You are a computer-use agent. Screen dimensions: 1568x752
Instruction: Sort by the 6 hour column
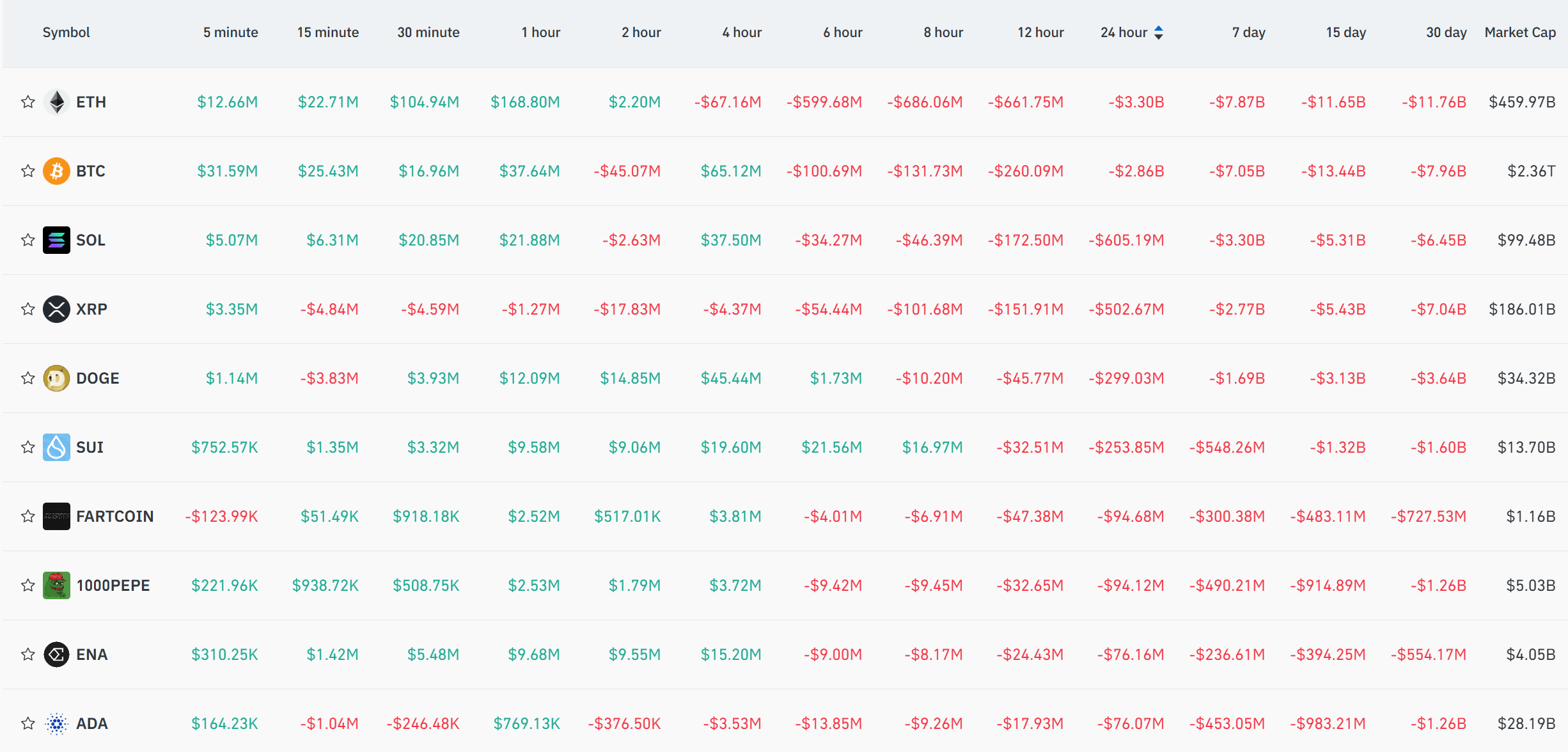click(x=842, y=33)
